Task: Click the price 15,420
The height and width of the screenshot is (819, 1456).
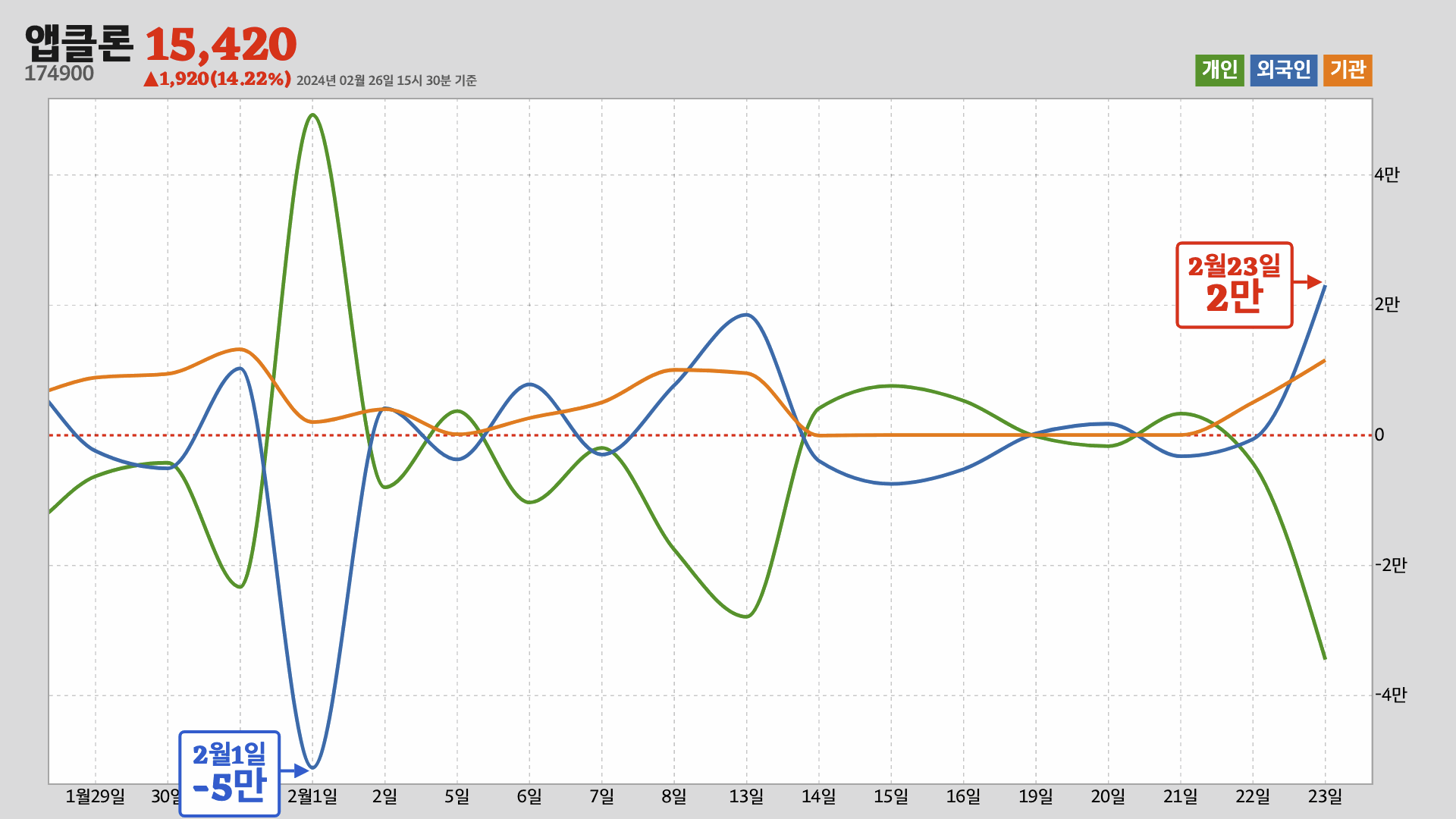Action: (x=221, y=45)
